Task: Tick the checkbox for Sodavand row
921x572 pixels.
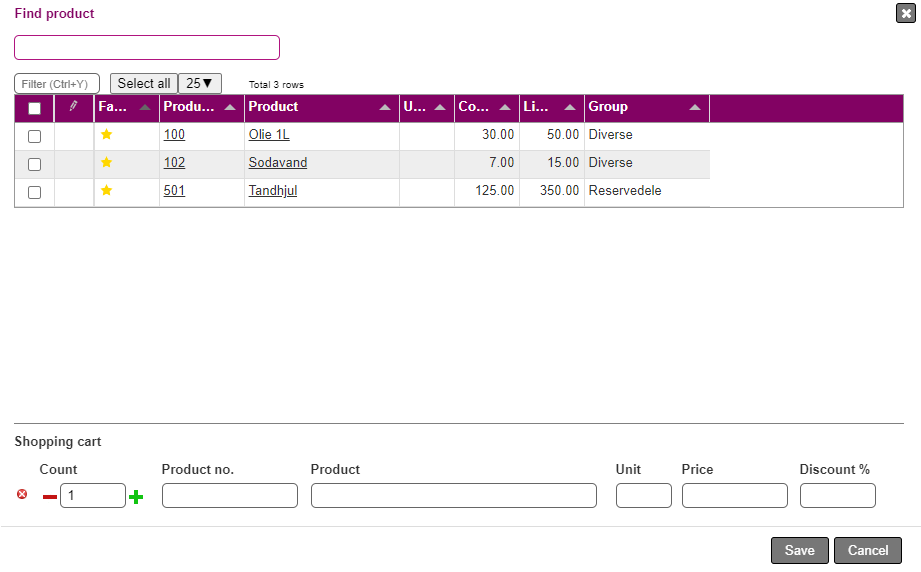Action: pos(35,164)
